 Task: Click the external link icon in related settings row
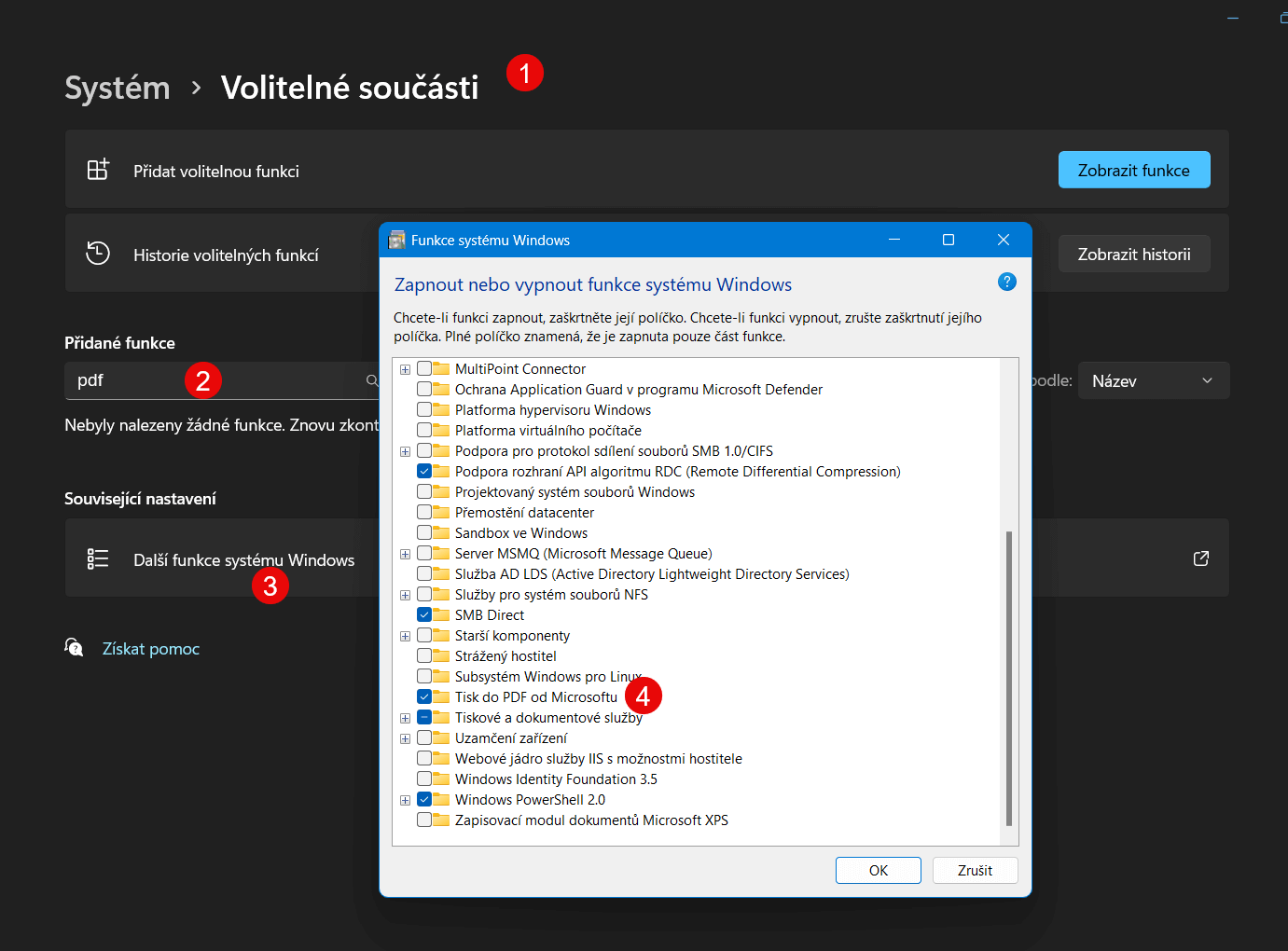[x=1201, y=558]
